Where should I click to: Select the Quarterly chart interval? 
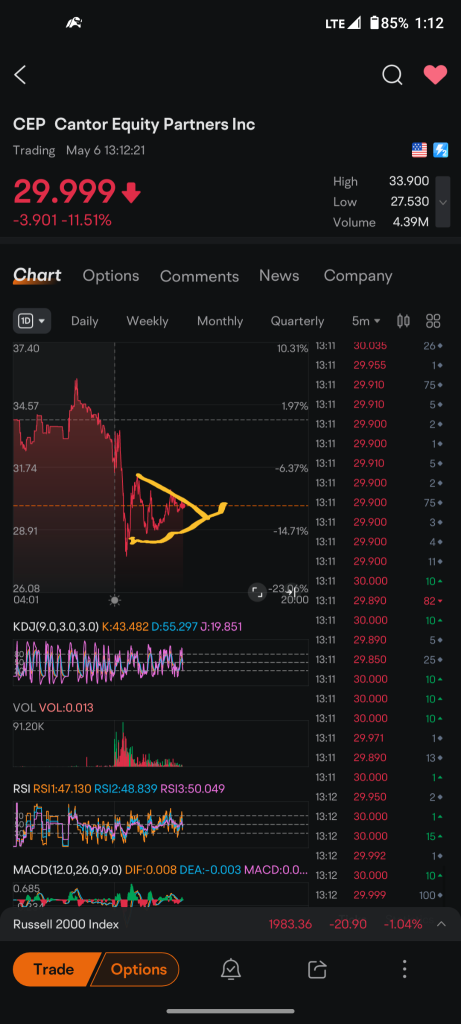point(297,321)
